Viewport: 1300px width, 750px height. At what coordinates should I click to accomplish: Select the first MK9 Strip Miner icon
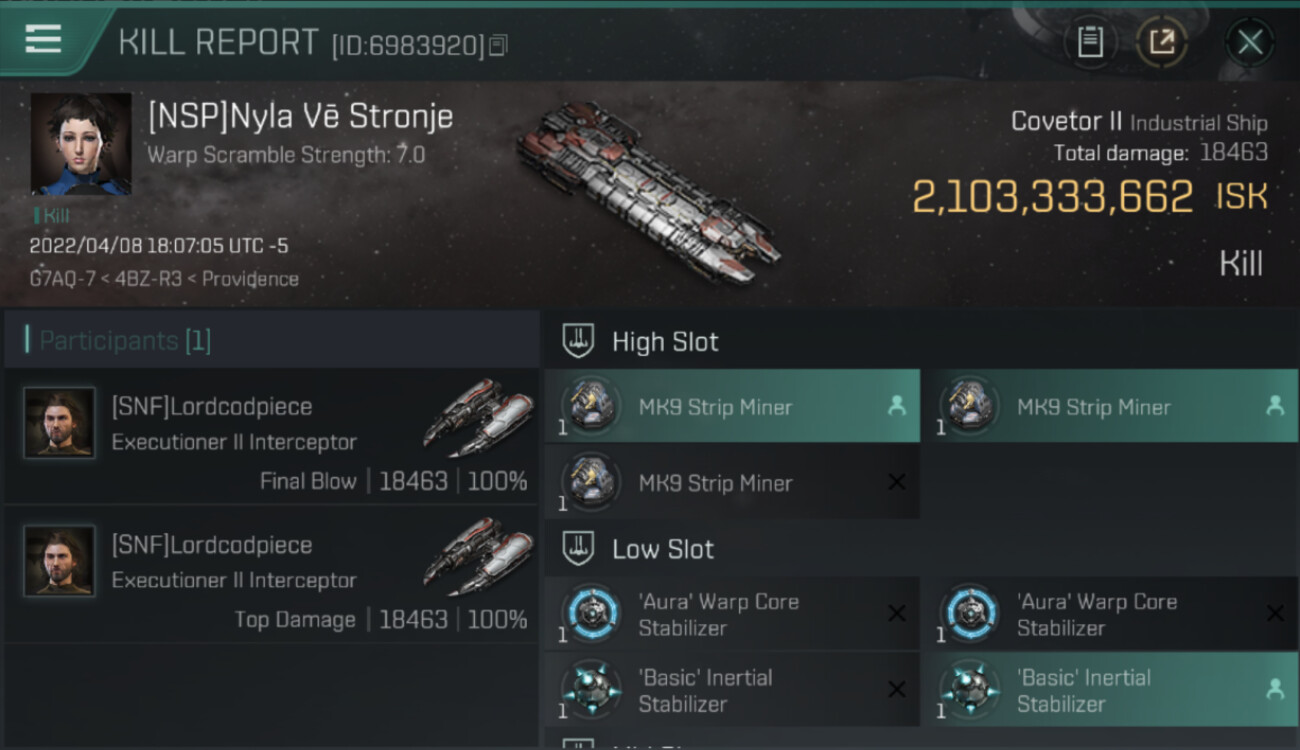592,406
